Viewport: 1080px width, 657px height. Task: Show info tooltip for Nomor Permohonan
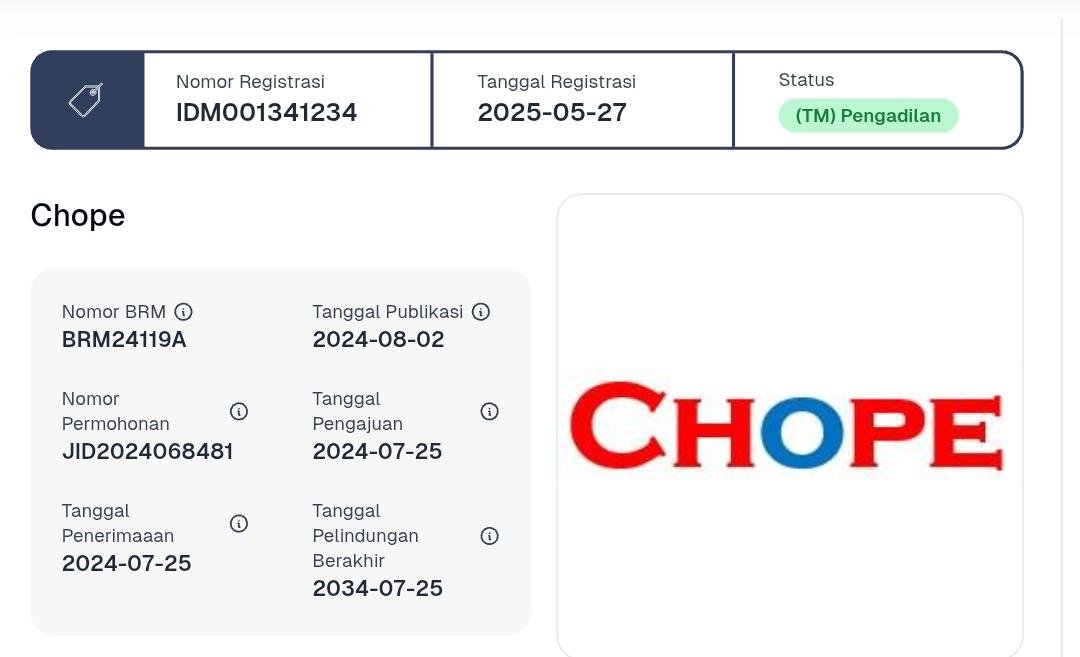[239, 412]
